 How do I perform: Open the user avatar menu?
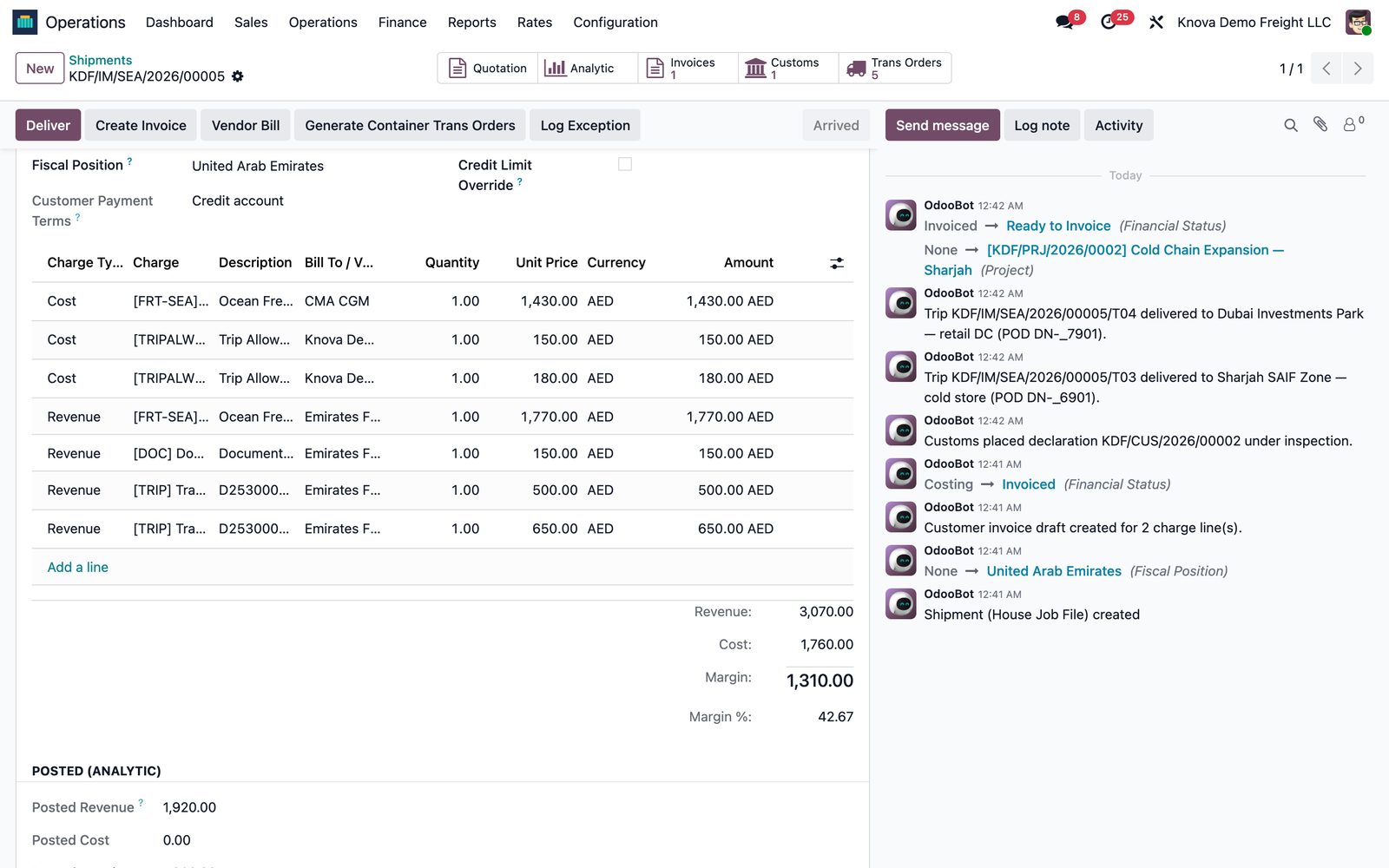(x=1358, y=22)
